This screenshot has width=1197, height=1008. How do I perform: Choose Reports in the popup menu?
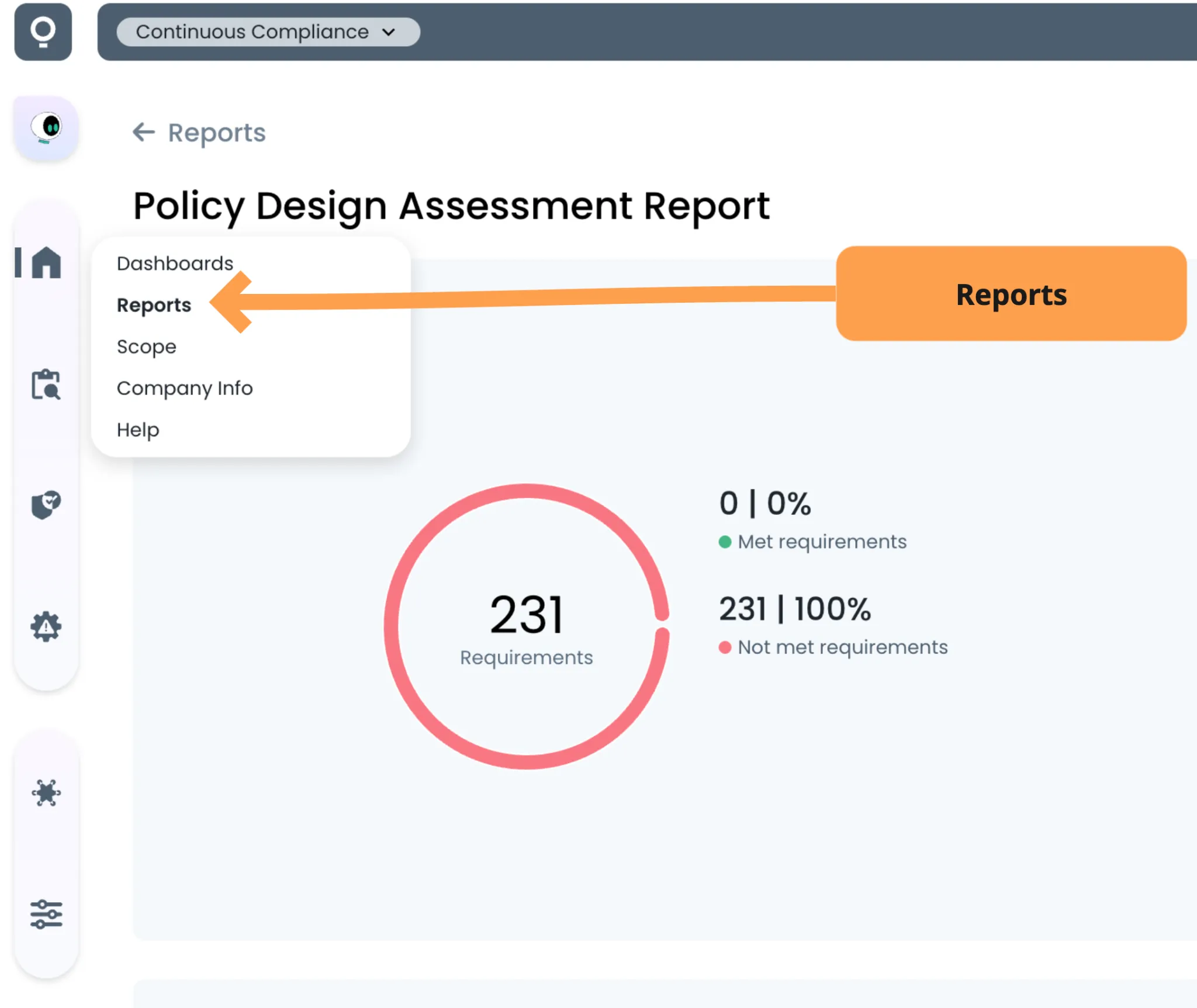coord(154,305)
